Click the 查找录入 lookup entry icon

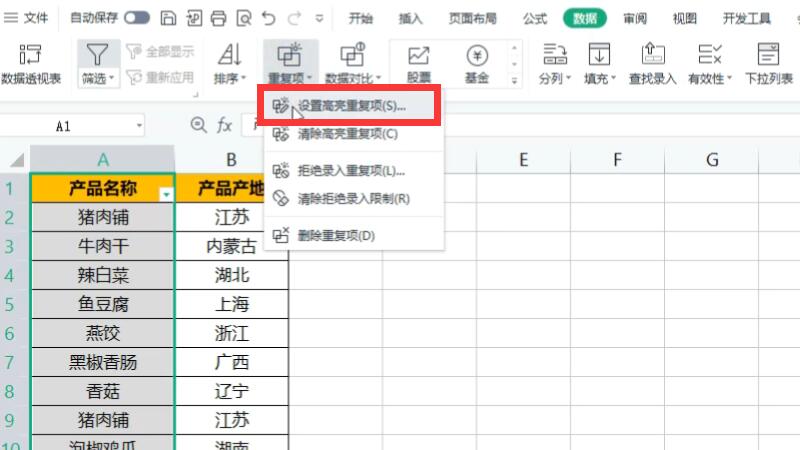[652, 55]
